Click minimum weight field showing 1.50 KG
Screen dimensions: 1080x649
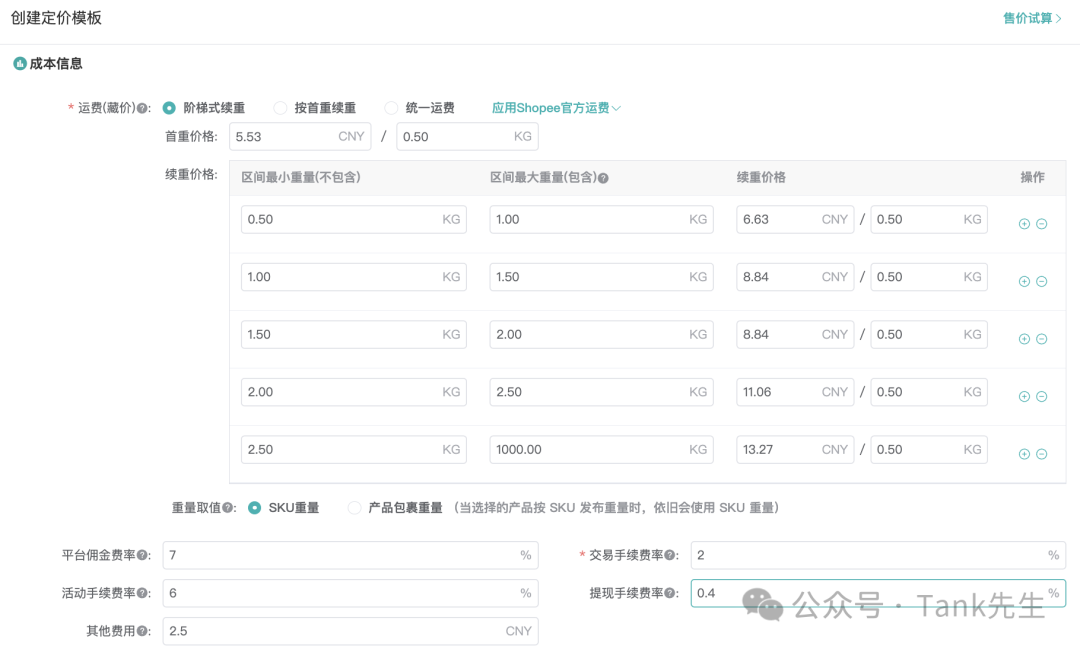pos(354,334)
